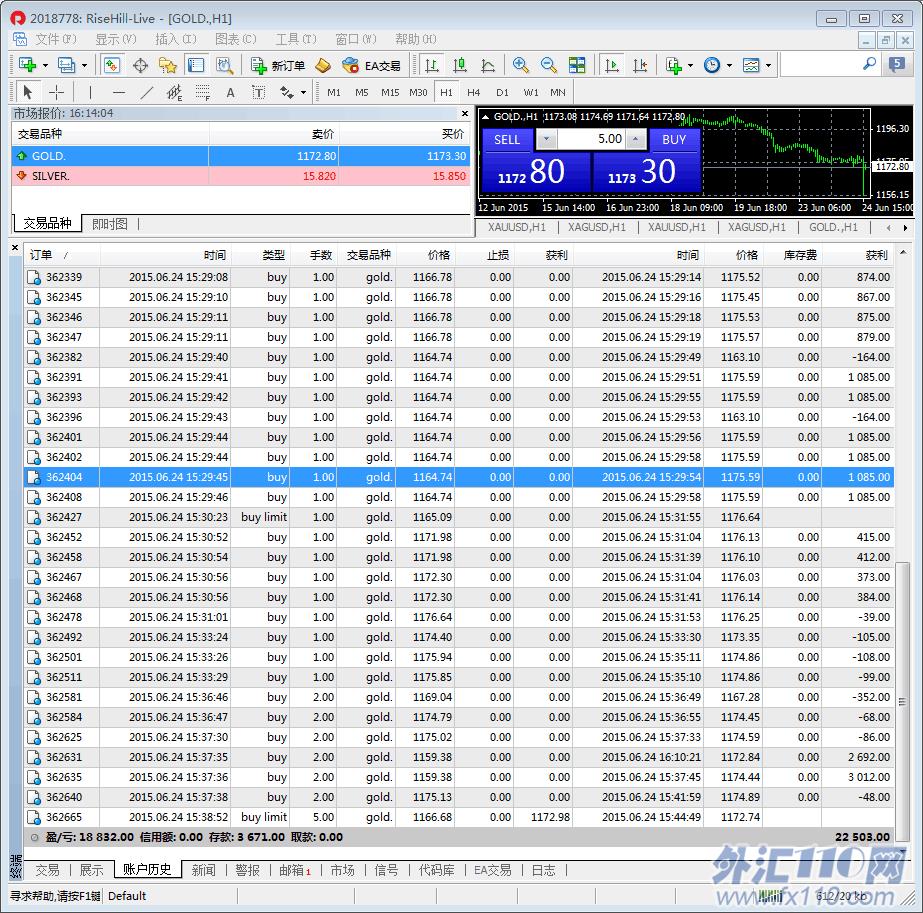This screenshot has height=913, width=923.
Task: Switch chart to candlestick style
Action: (x=460, y=65)
